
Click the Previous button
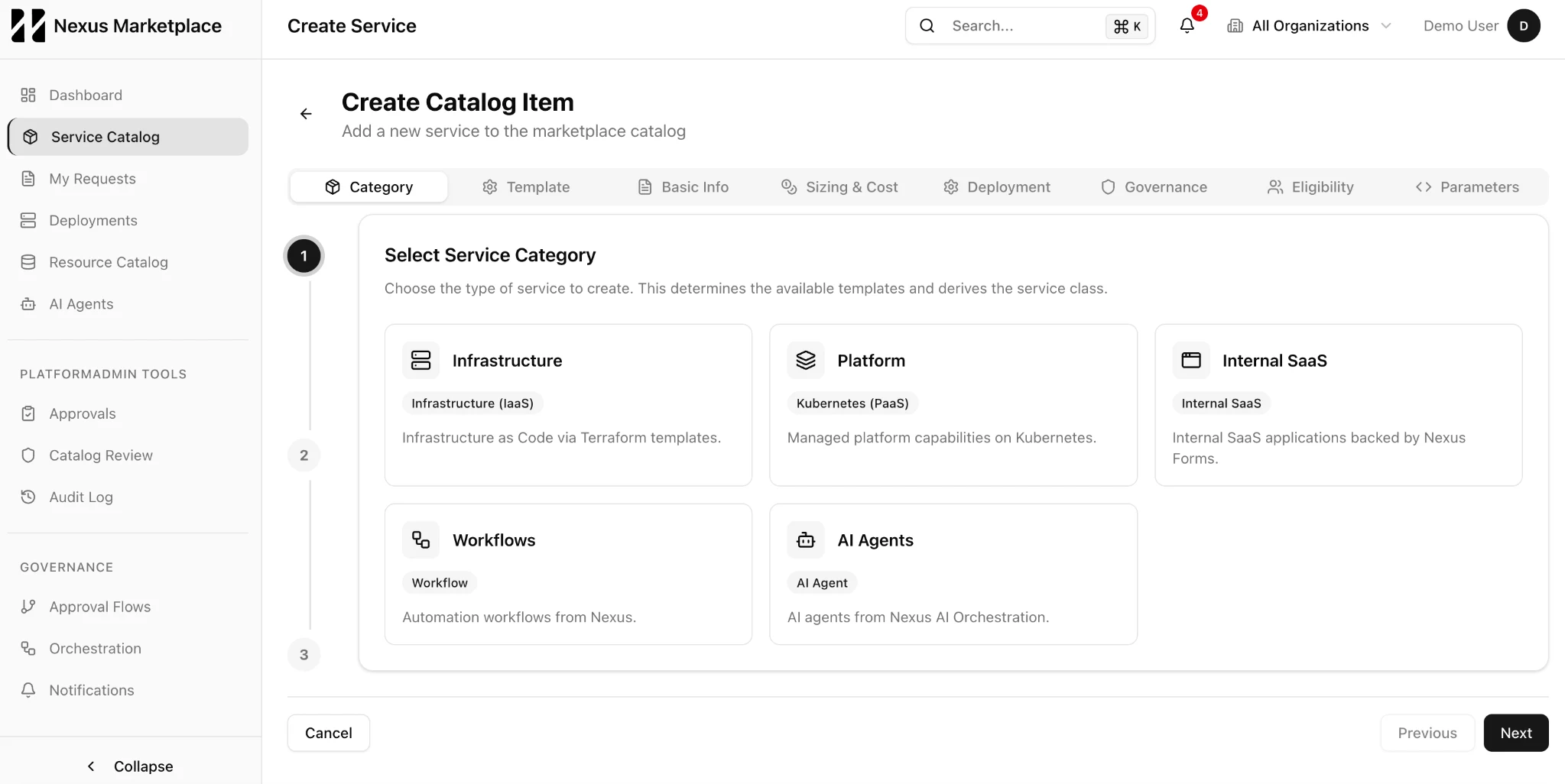(1427, 733)
